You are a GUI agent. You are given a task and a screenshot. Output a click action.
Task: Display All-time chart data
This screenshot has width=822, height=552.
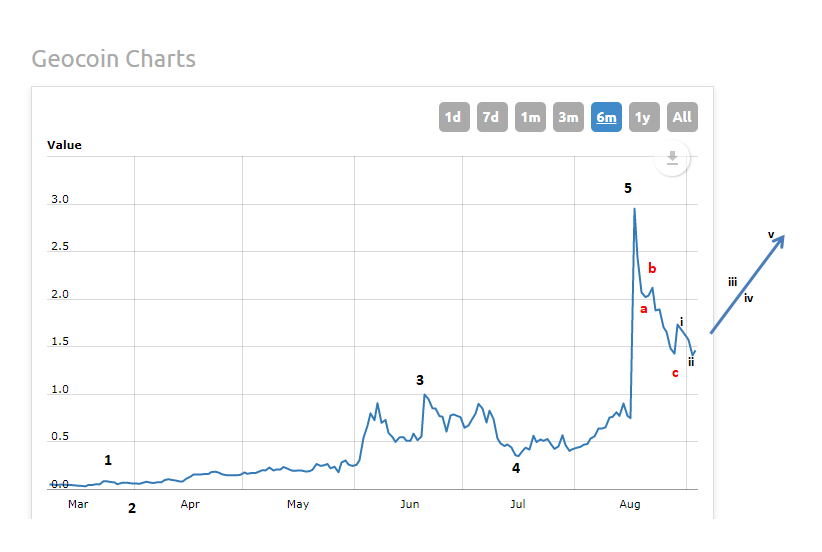[682, 117]
